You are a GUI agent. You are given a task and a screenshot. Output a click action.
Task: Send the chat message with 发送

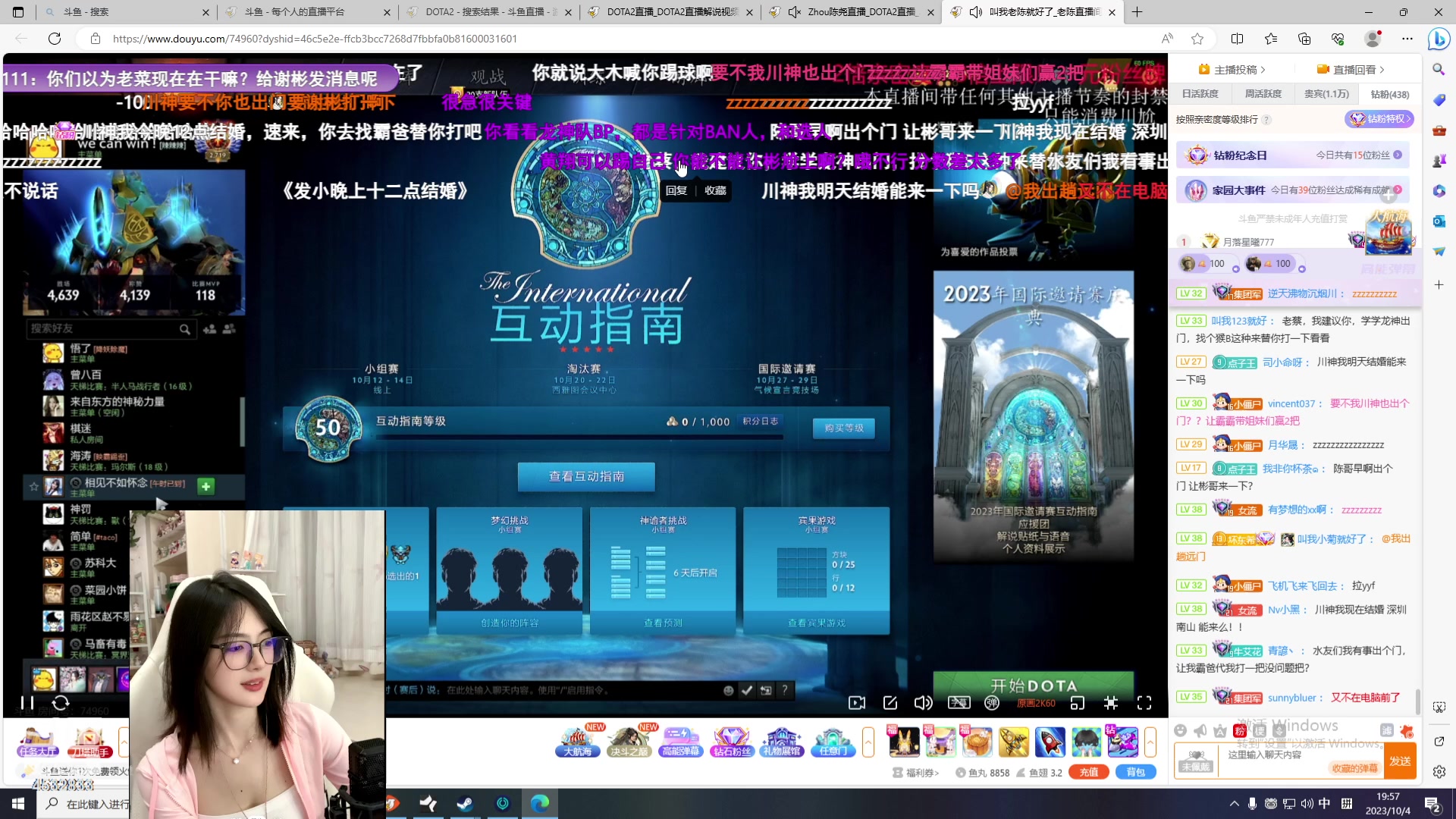pos(1400,761)
